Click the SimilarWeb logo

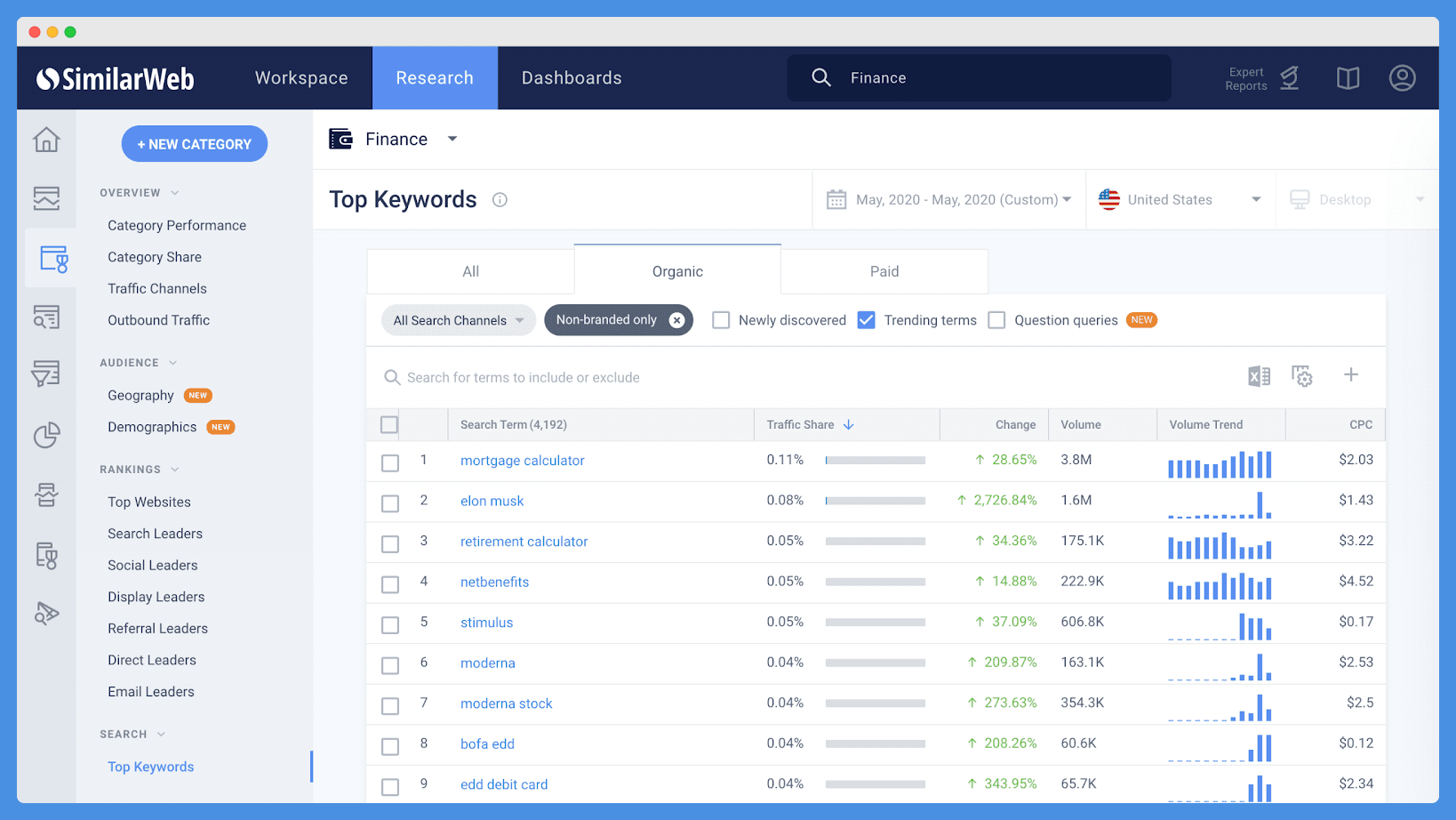116,79
